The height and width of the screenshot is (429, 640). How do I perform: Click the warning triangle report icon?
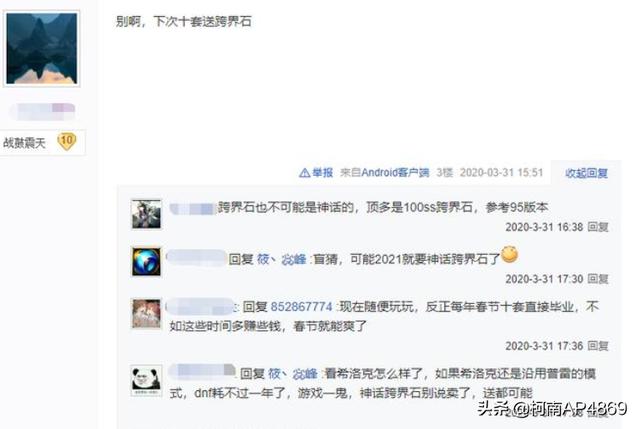pos(304,173)
